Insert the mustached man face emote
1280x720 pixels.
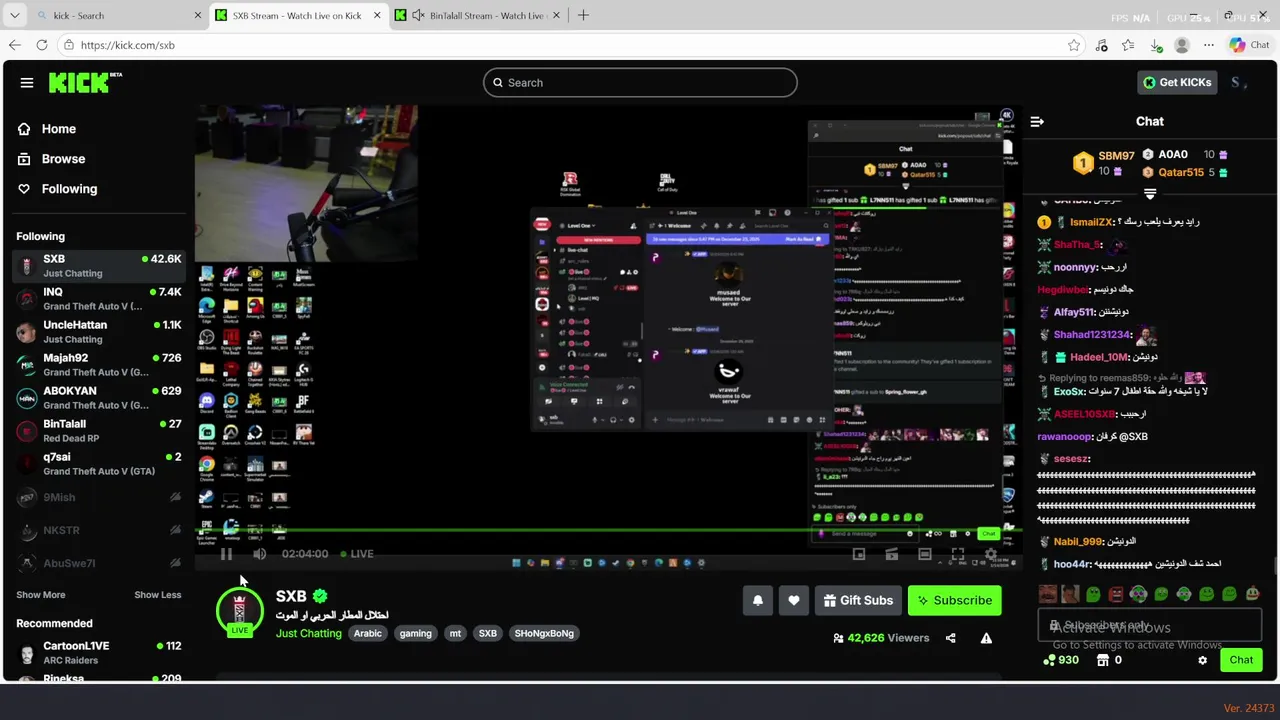coord(1047,594)
